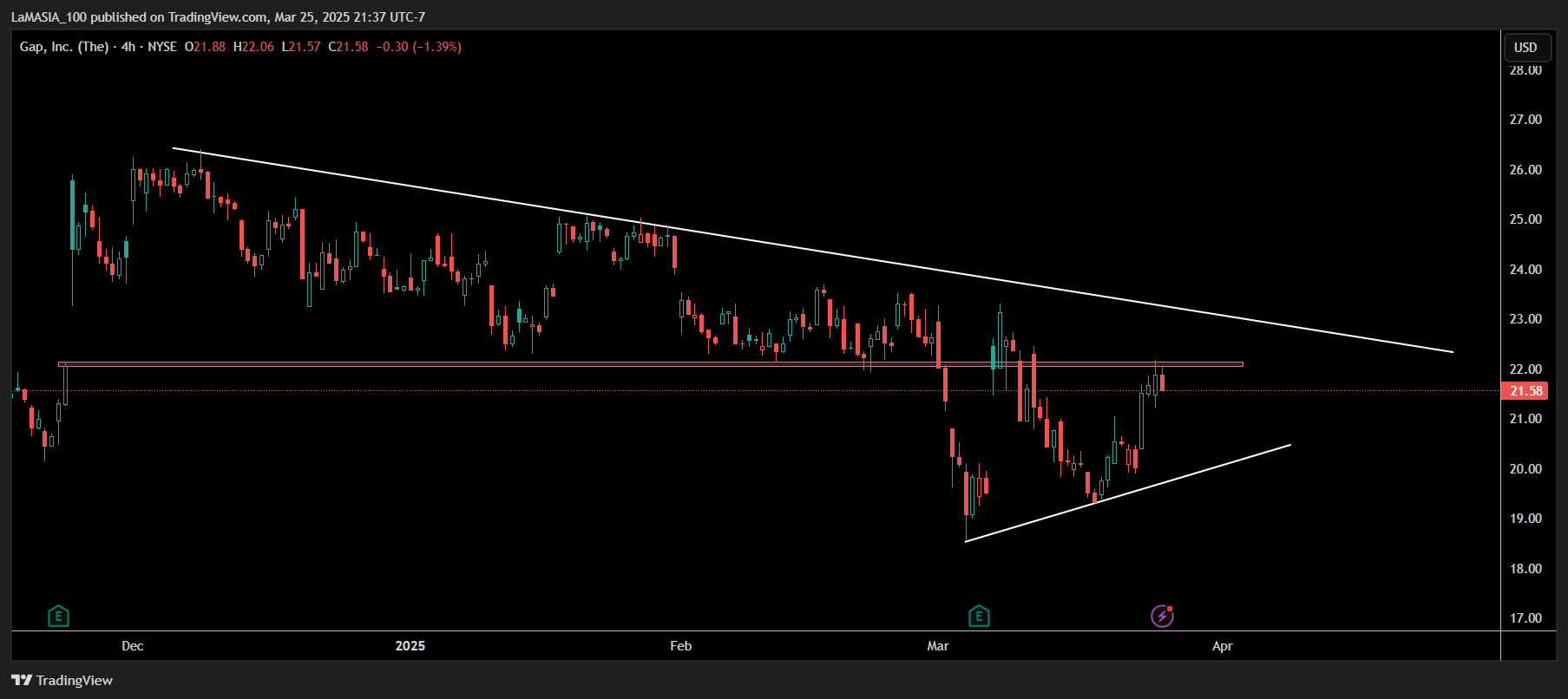Click the 18.00 price axis label
This screenshot has width=1568, height=699.
[x=1525, y=569]
